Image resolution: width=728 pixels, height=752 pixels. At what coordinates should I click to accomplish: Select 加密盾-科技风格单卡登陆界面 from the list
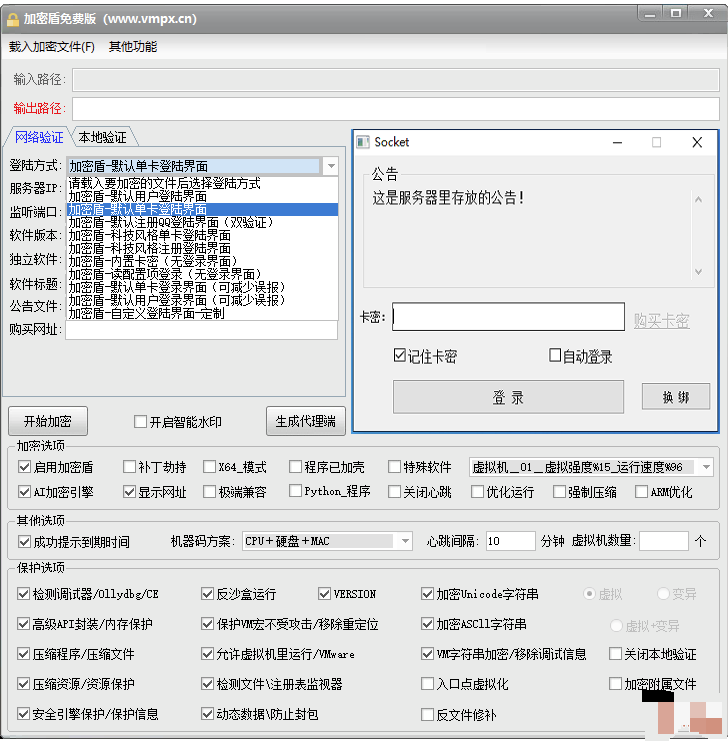pyautogui.click(x=149, y=235)
